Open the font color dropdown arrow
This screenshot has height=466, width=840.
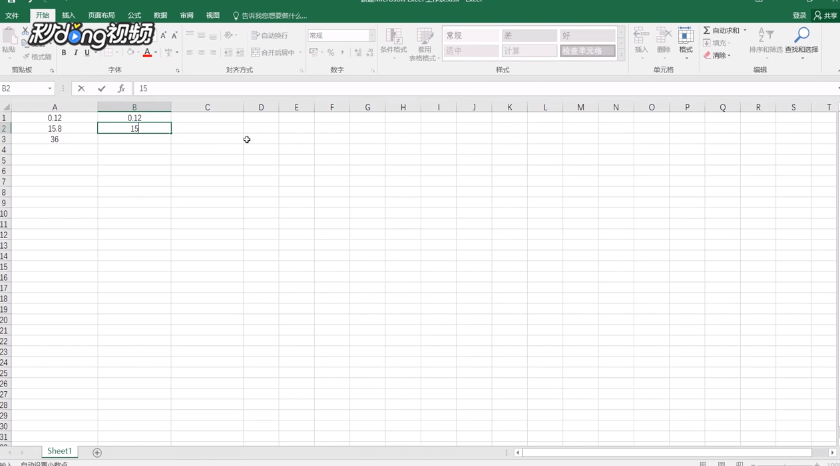pyautogui.click(x=156, y=52)
